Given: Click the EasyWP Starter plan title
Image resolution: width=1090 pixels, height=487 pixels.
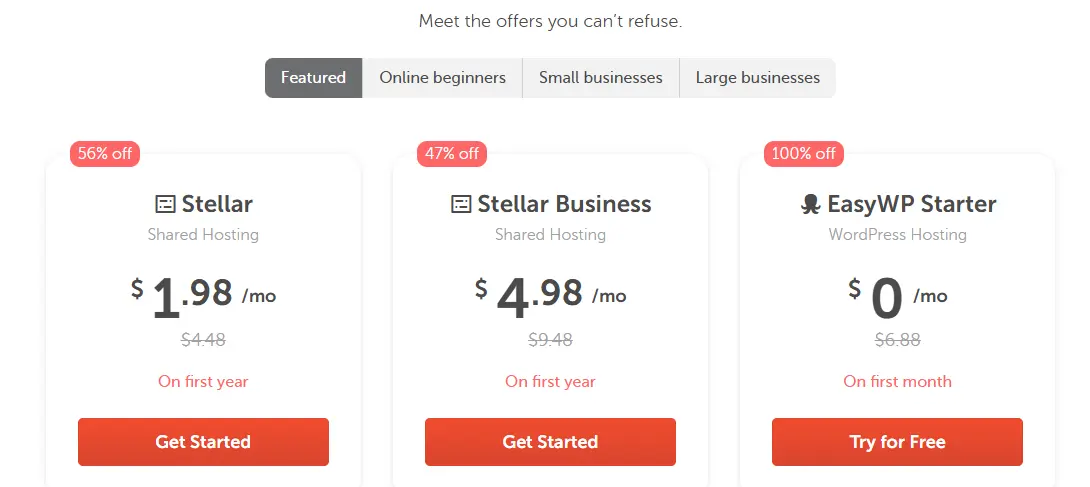Looking at the screenshot, I should click(911, 204).
